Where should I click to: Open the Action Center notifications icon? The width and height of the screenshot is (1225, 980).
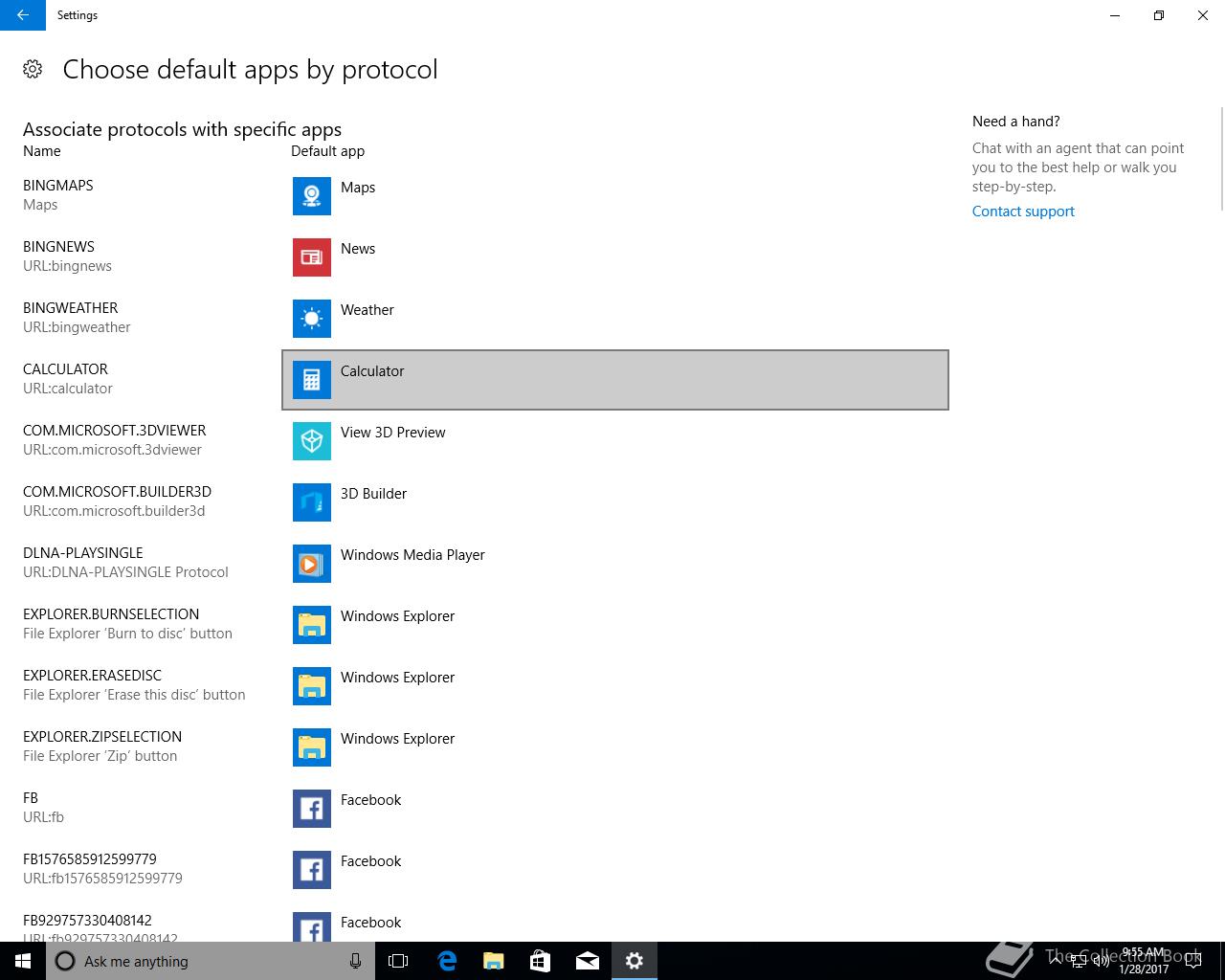(1192, 961)
